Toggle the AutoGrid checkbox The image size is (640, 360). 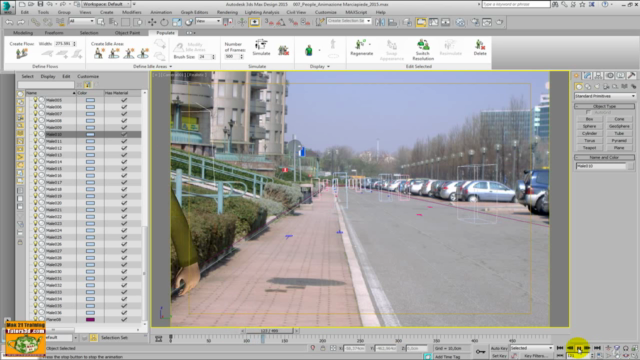(588, 112)
